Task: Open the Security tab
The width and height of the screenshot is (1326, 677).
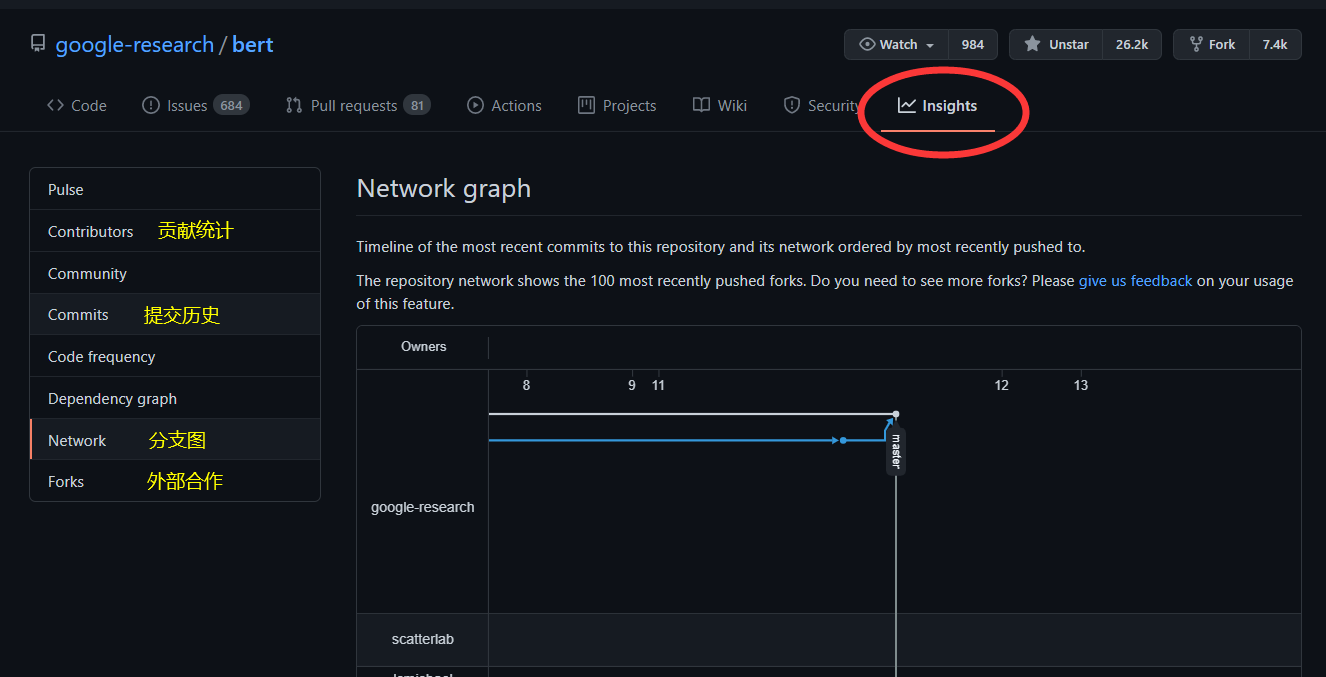Action: tap(821, 105)
